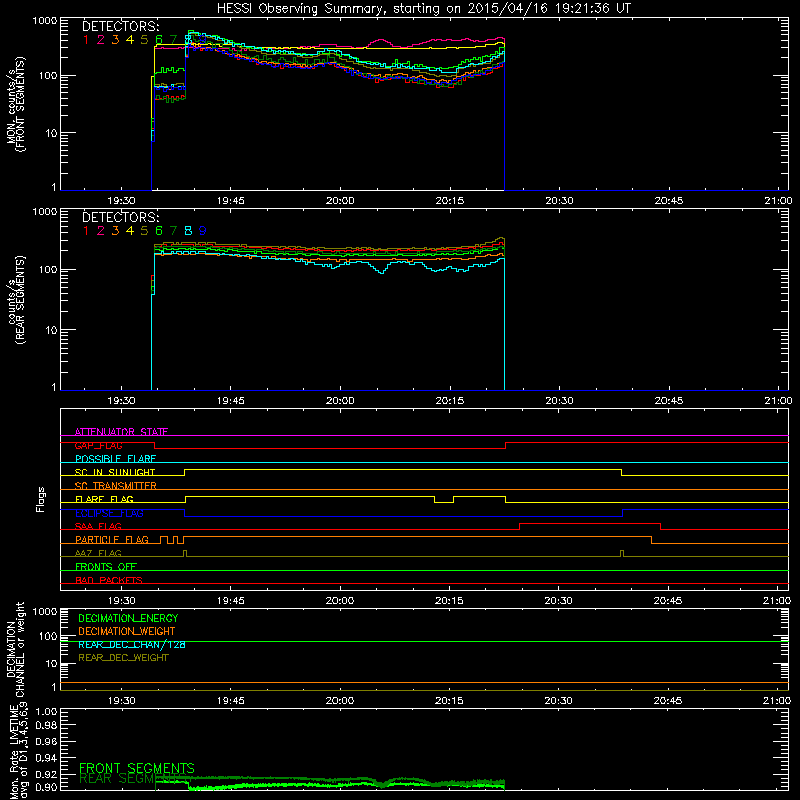Click 20:45 time label under decimation plot
Image resolution: width=800 pixels, height=800 pixels.
coord(668,701)
